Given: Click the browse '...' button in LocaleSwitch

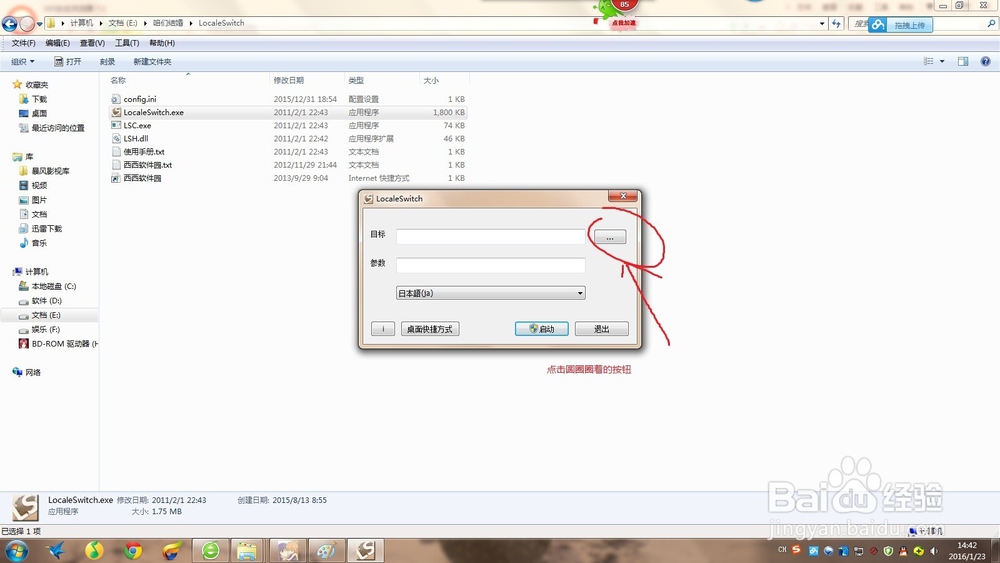Looking at the screenshot, I should [x=610, y=237].
